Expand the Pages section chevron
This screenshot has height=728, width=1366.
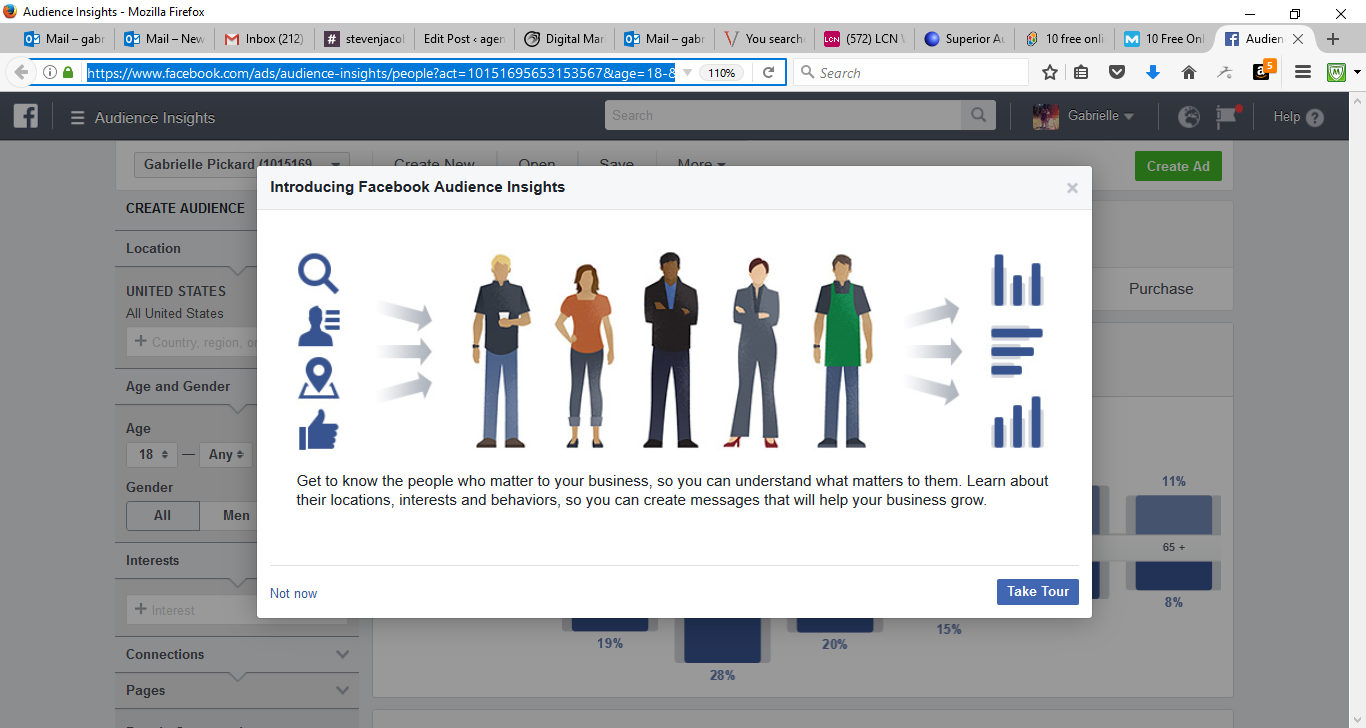[x=343, y=691]
